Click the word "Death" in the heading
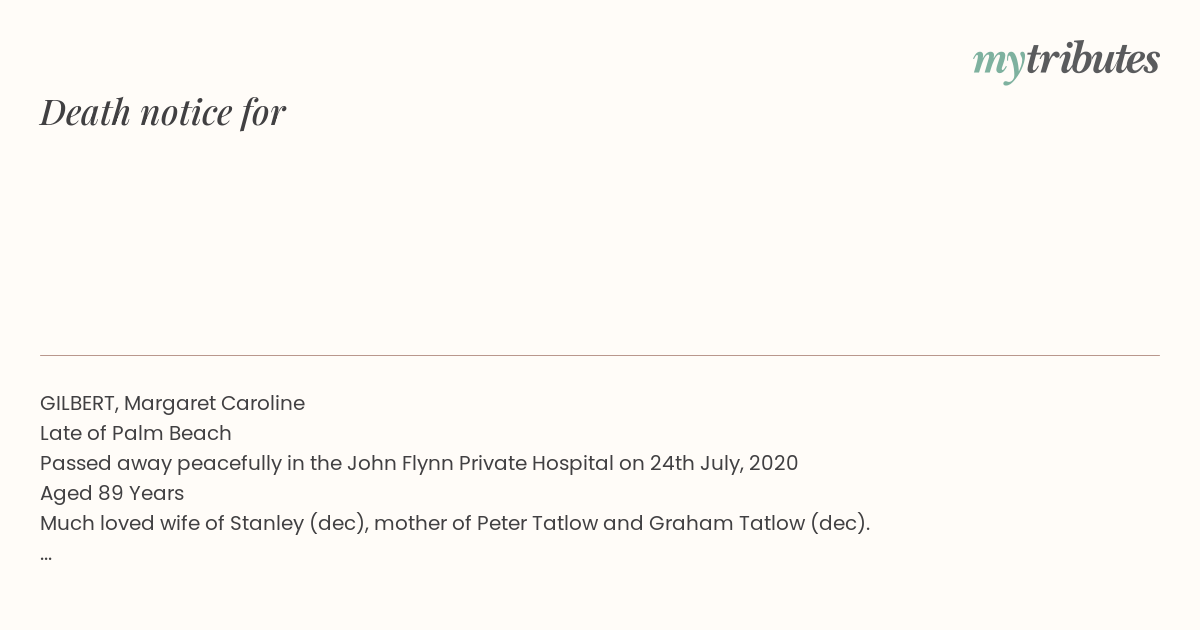Viewport: 1200px width, 630px height. [86, 113]
